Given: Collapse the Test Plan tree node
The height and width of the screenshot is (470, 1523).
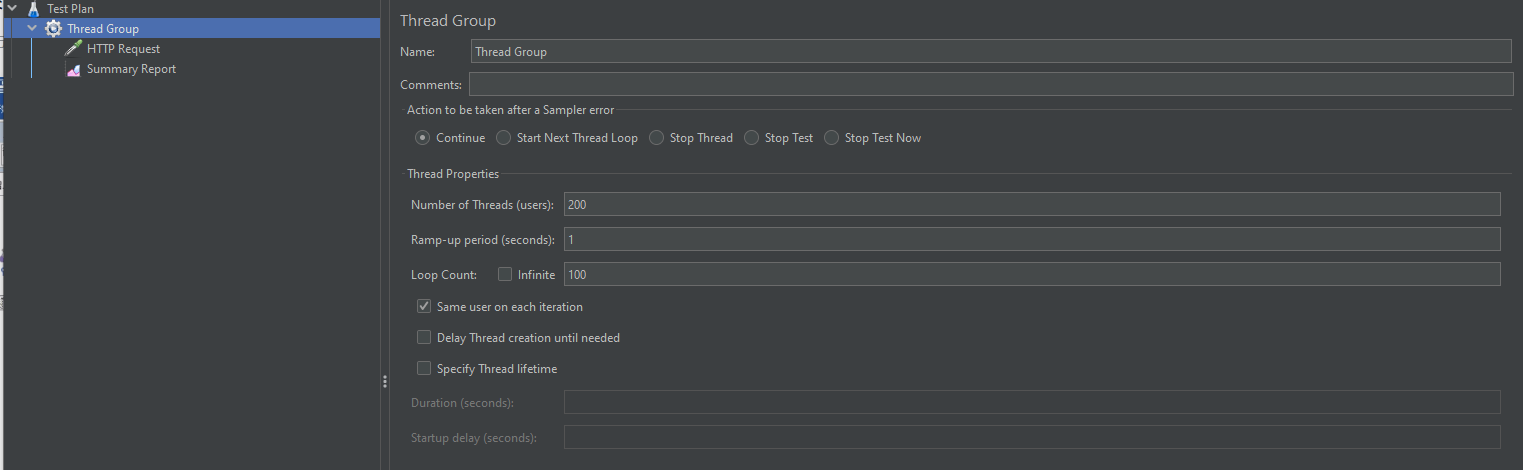Looking at the screenshot, I should coord(12,9).
